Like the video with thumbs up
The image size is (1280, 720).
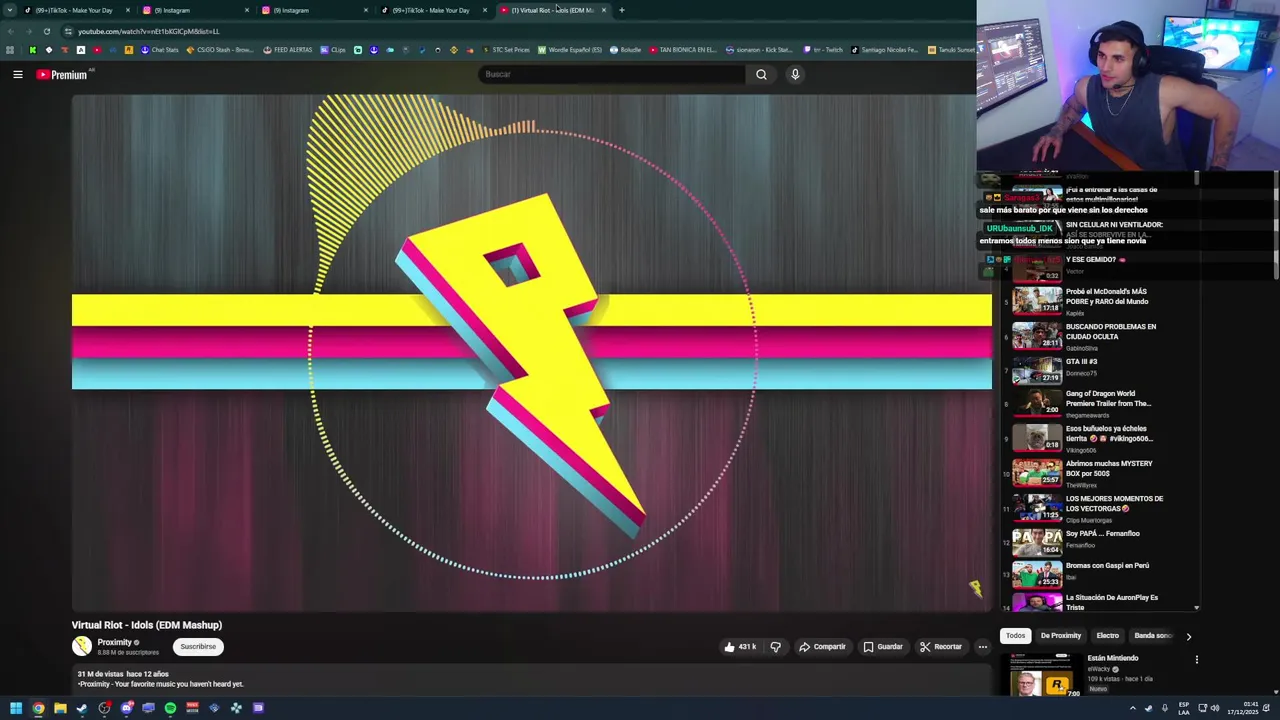740,647
